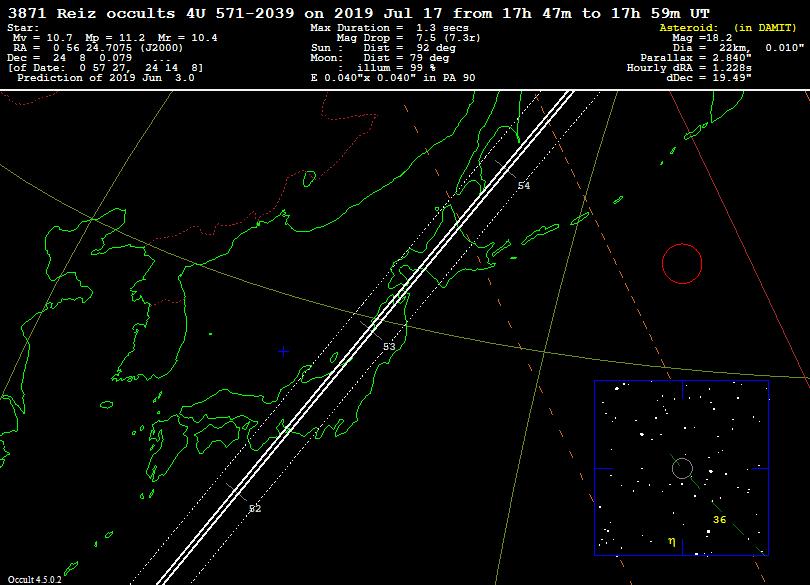Screen dimensions: 810x585
Task: Click the 'Mag Drop = 7.5 (7.3r)' value
Action: pos(409,38)
